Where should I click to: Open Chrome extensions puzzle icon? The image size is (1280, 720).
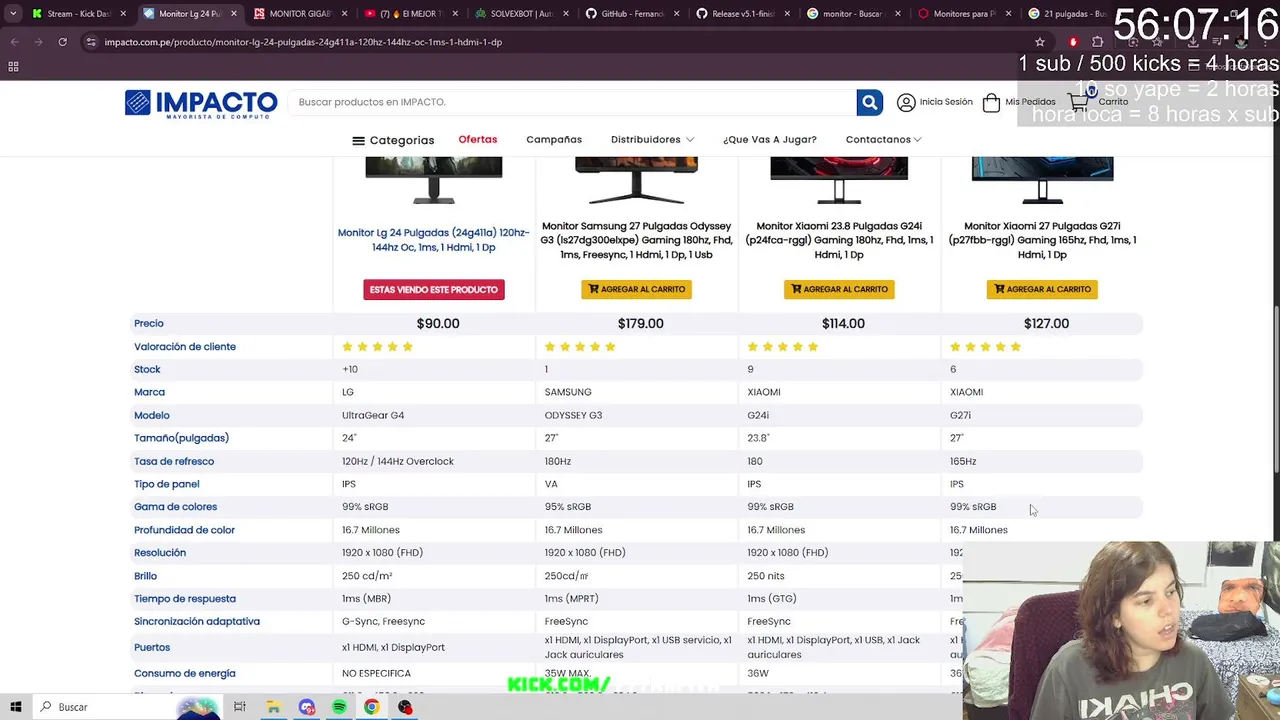(1097, 42)
